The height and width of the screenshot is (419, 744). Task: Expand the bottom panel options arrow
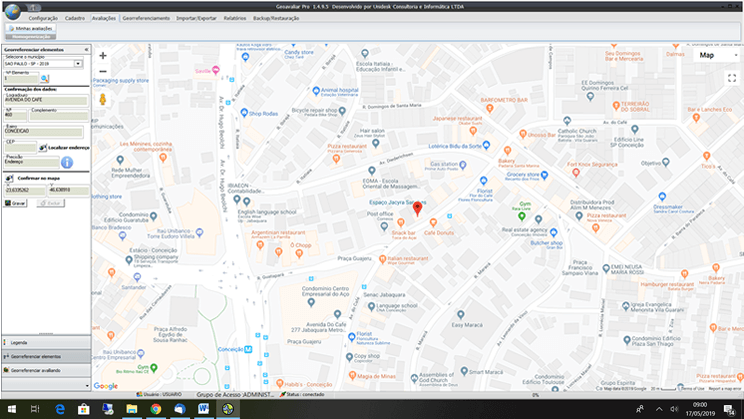[x=87, y=384]
